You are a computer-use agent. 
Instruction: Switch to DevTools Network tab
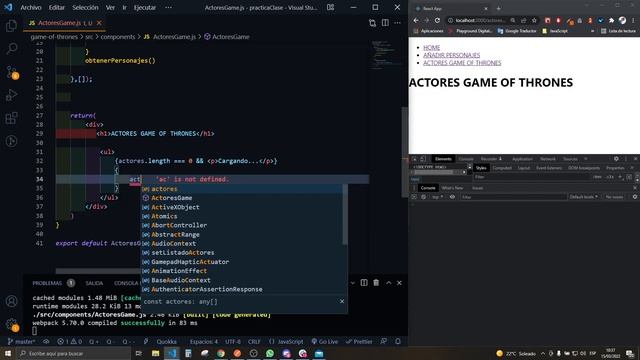(548, 159)
